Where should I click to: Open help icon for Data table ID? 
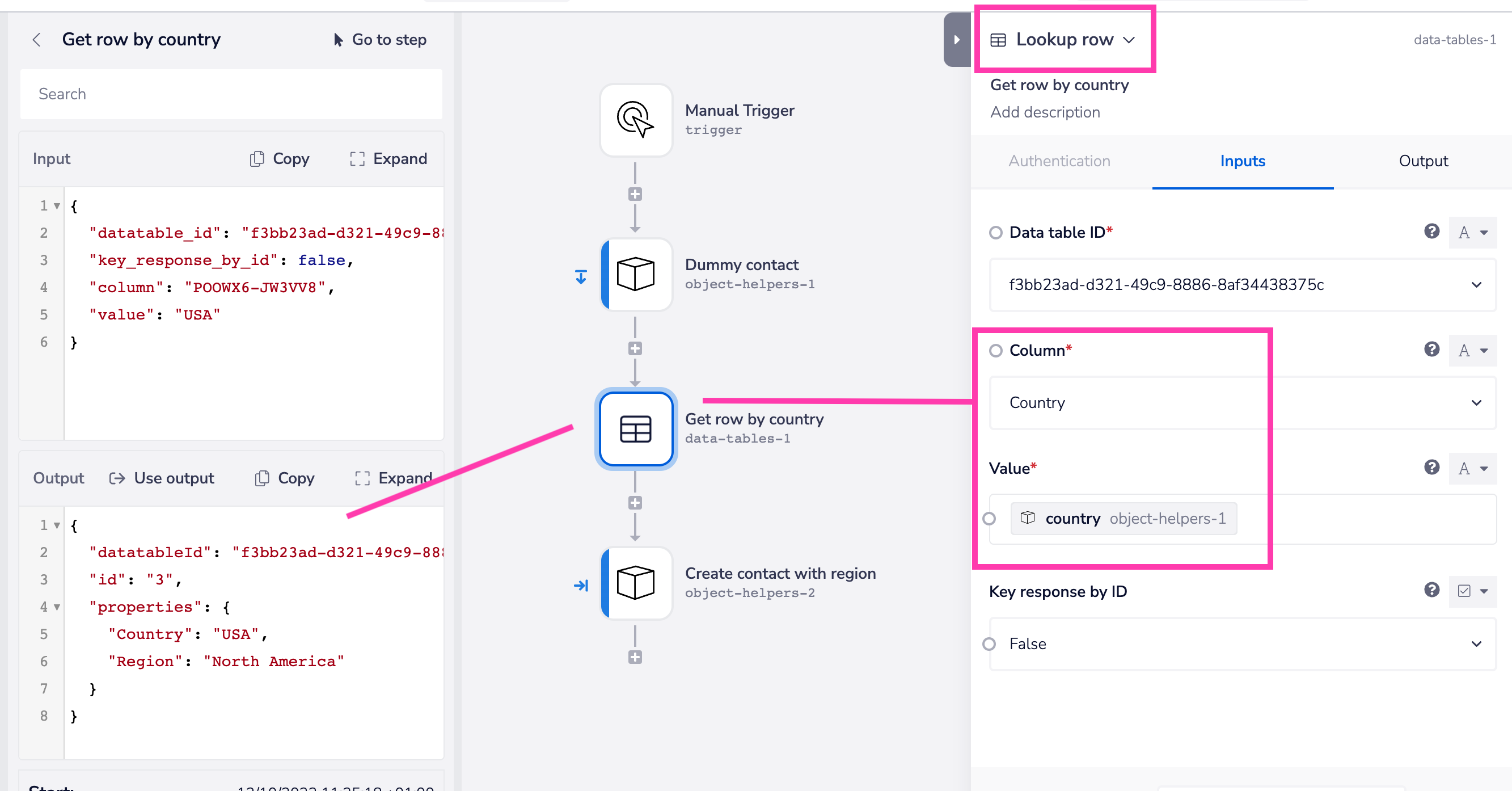click(x=1431, y=232)
